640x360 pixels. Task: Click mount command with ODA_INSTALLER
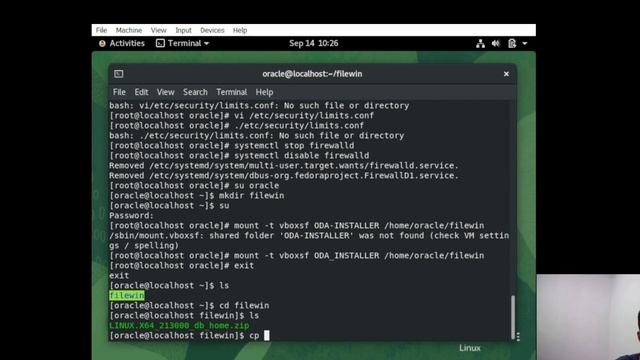pos(296,256)
